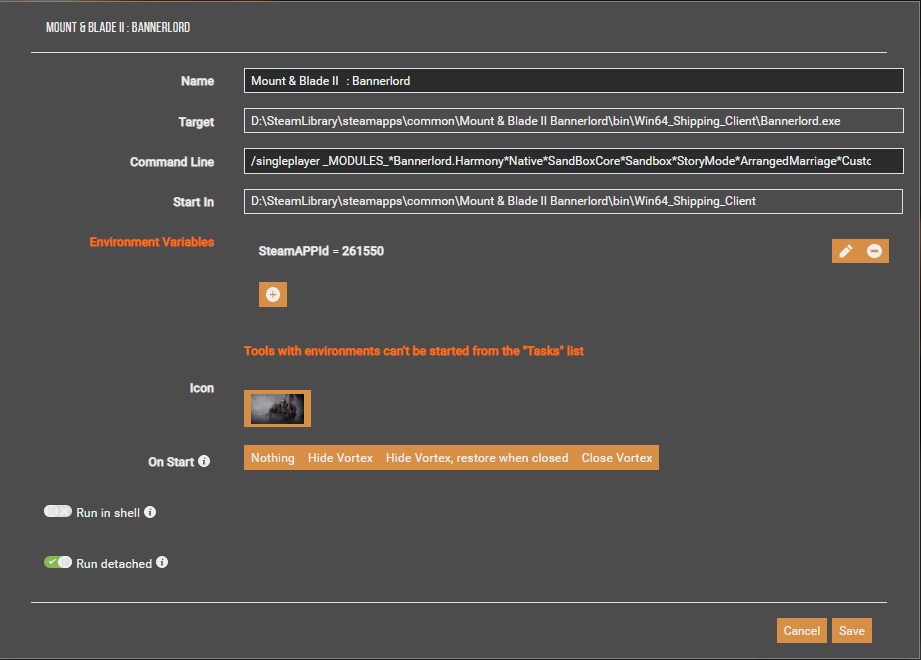Click the Name input field
921x660 pixels.
[574, 81]
